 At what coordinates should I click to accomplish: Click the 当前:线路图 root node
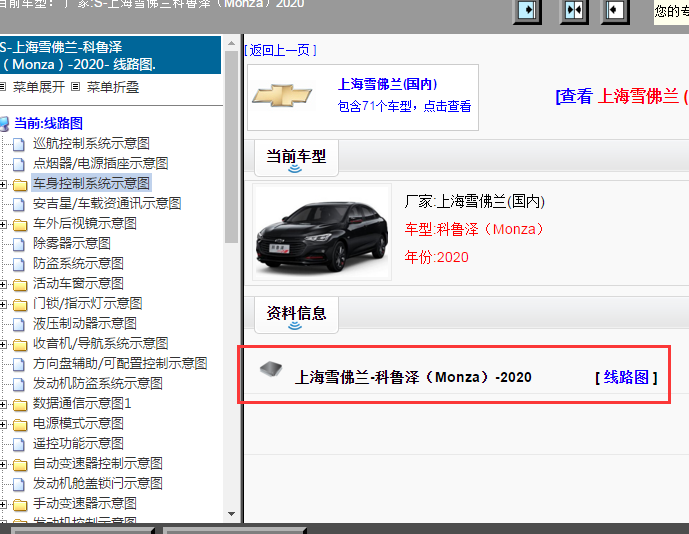tap(48, 124)
